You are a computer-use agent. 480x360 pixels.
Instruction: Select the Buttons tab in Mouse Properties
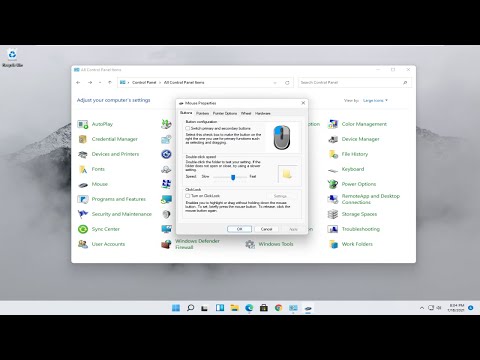click(x=186, y=113)
